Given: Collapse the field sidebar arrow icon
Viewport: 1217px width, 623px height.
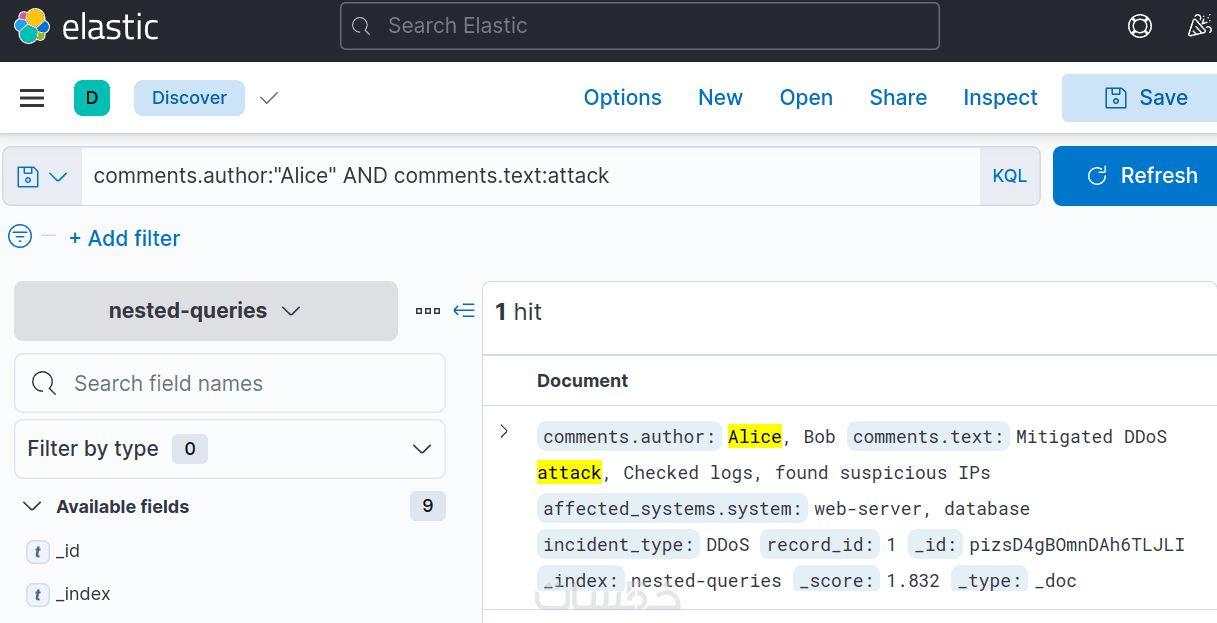Looking at the screenshot, I should click(x=464, y=311).
